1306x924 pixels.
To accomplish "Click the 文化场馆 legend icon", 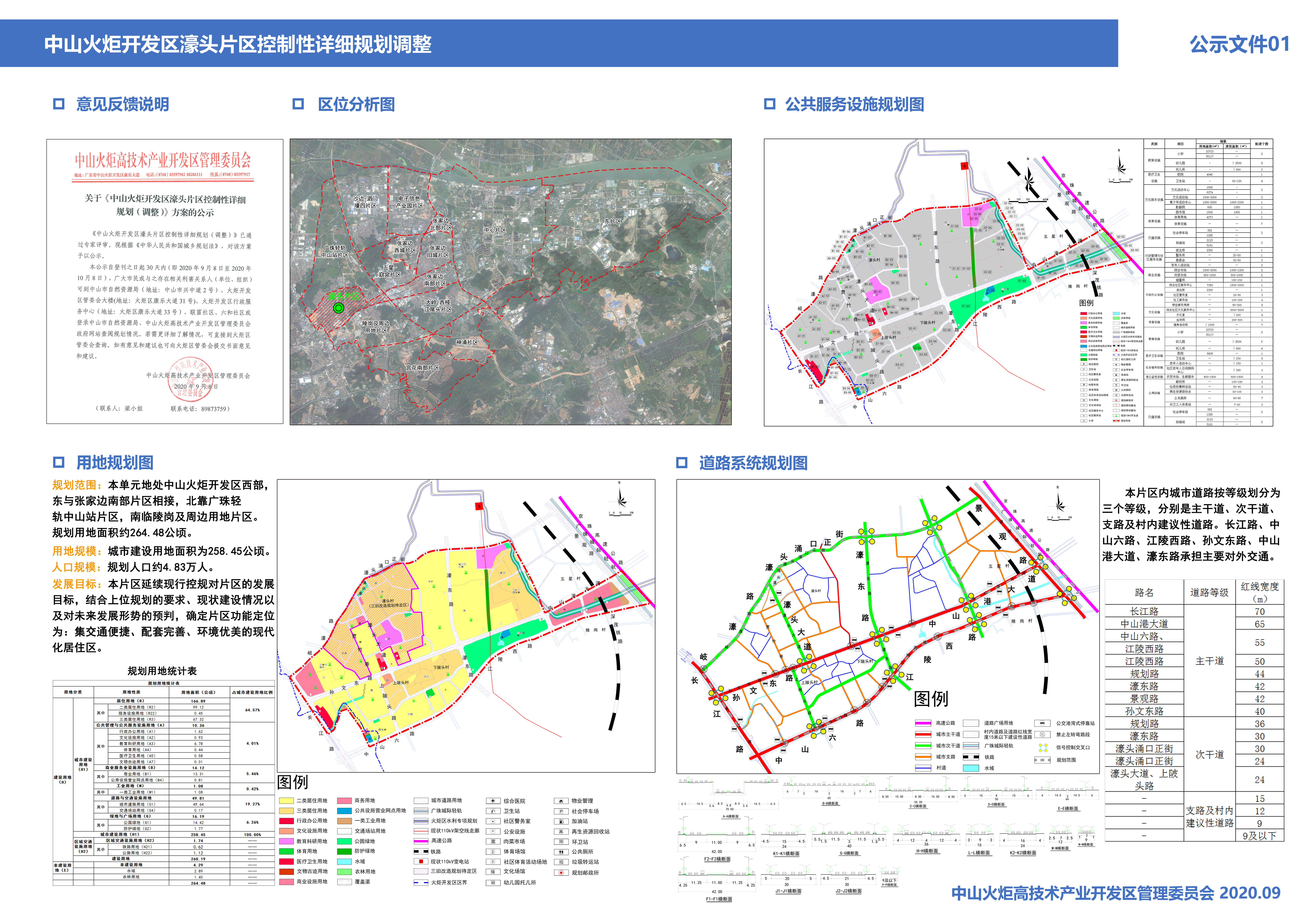I will [493, 872].
